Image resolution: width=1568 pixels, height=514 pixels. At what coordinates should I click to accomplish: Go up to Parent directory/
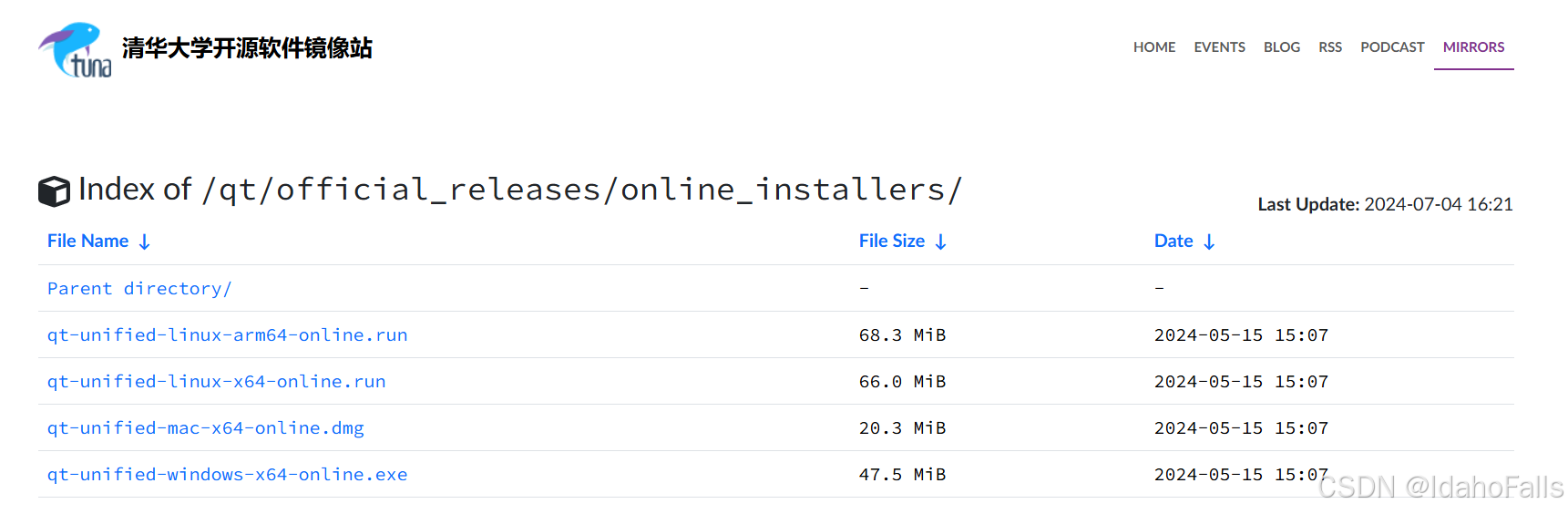[139, 289]
